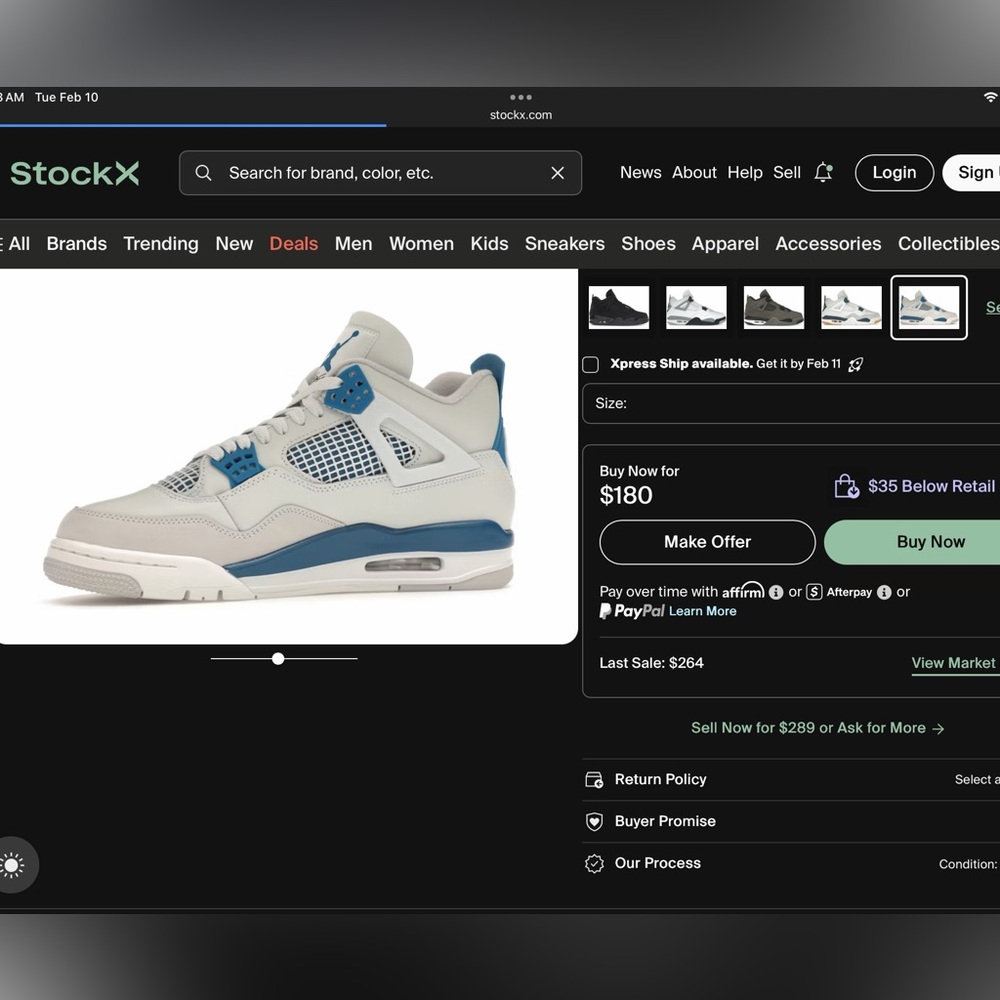Open the View Market link
This screenshot has width=1000, height=1000.
coord(953,663)
